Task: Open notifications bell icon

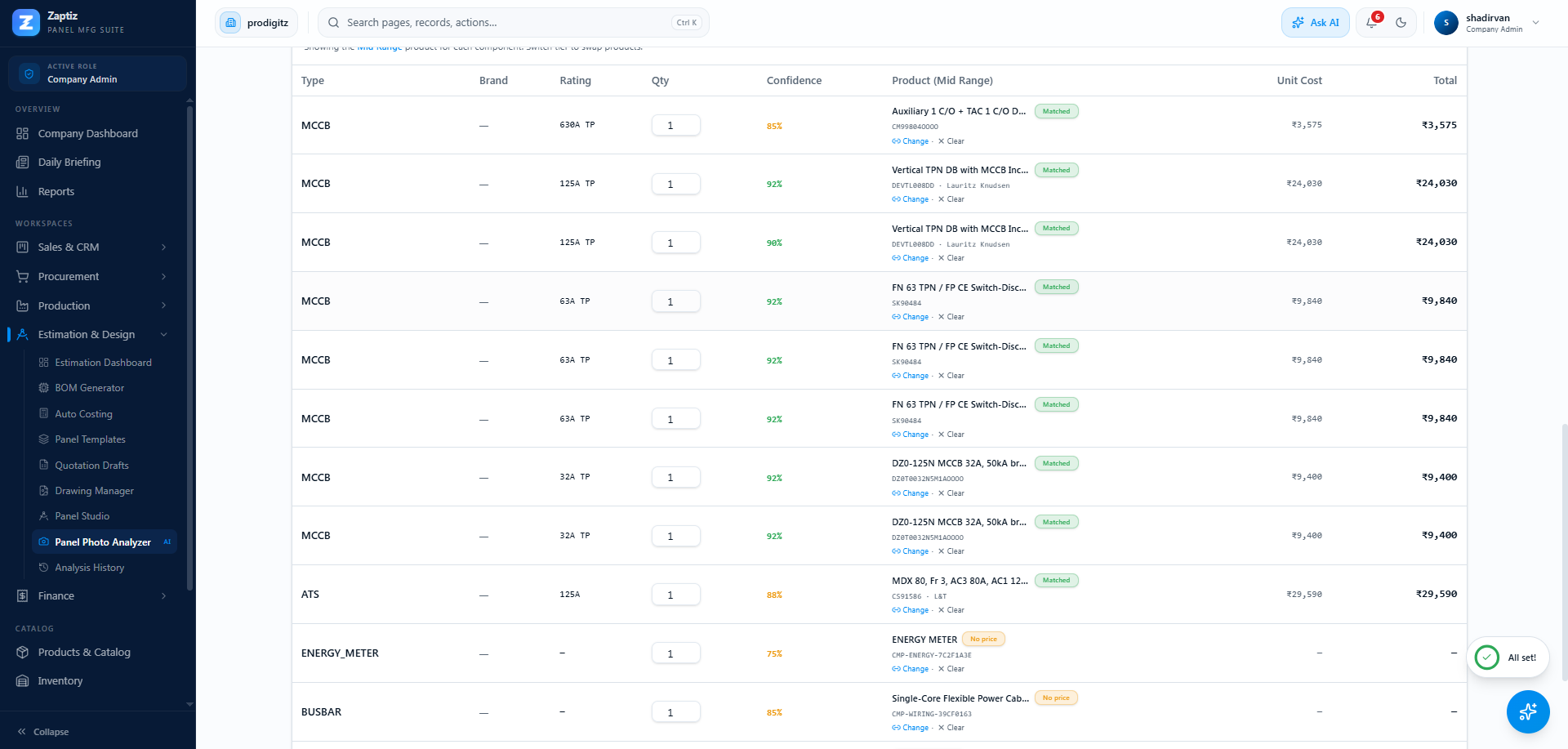Action: [x=1372, y=23]
